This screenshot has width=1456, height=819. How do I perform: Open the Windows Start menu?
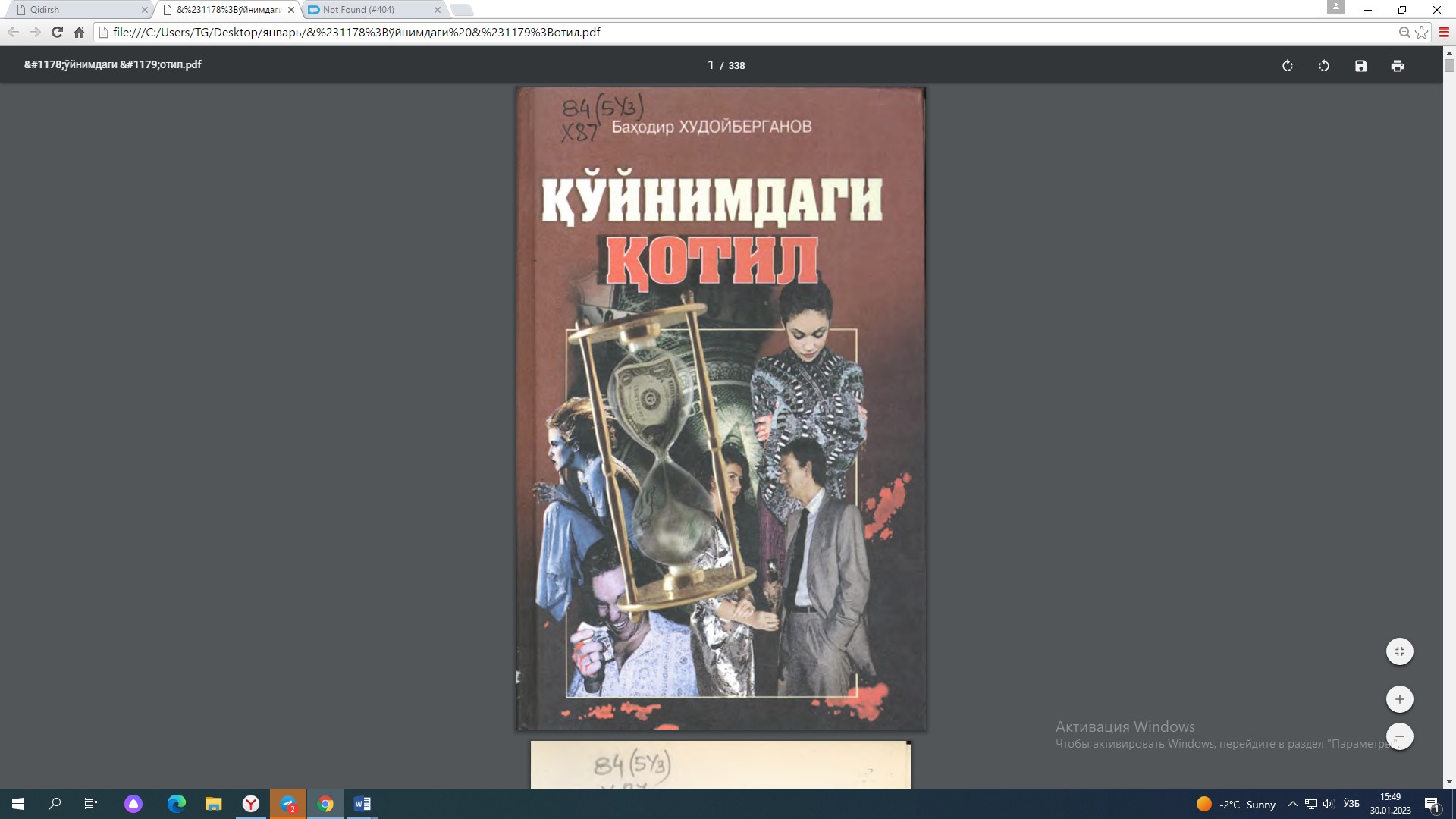click(18, 804)
